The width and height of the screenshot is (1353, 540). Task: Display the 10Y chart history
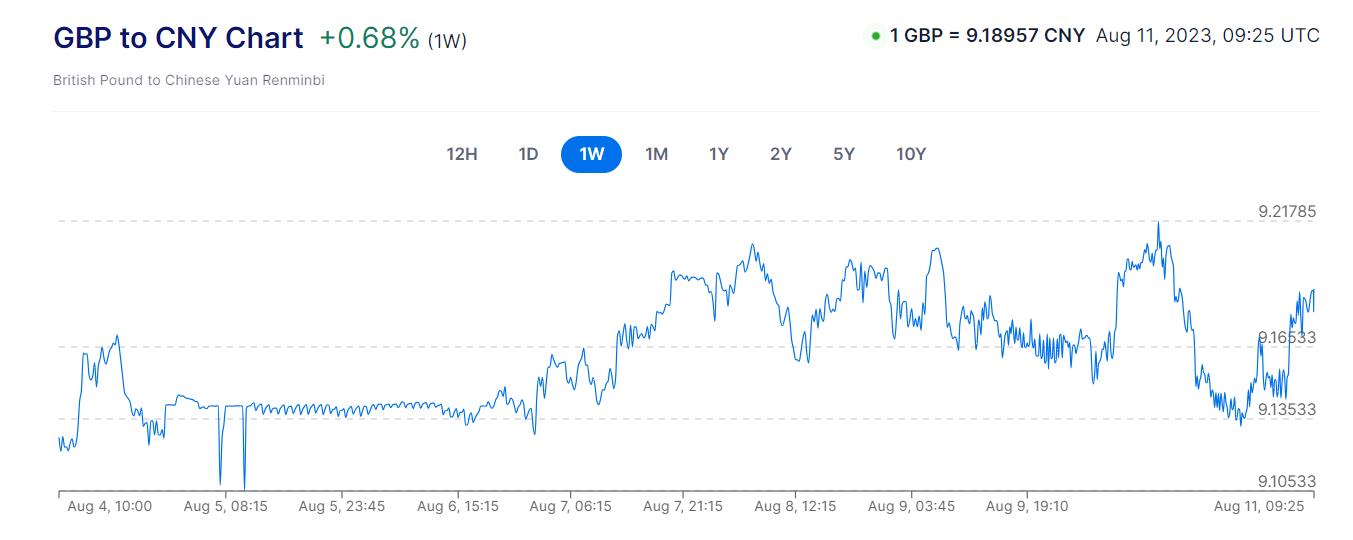click(x=911, y=154)
